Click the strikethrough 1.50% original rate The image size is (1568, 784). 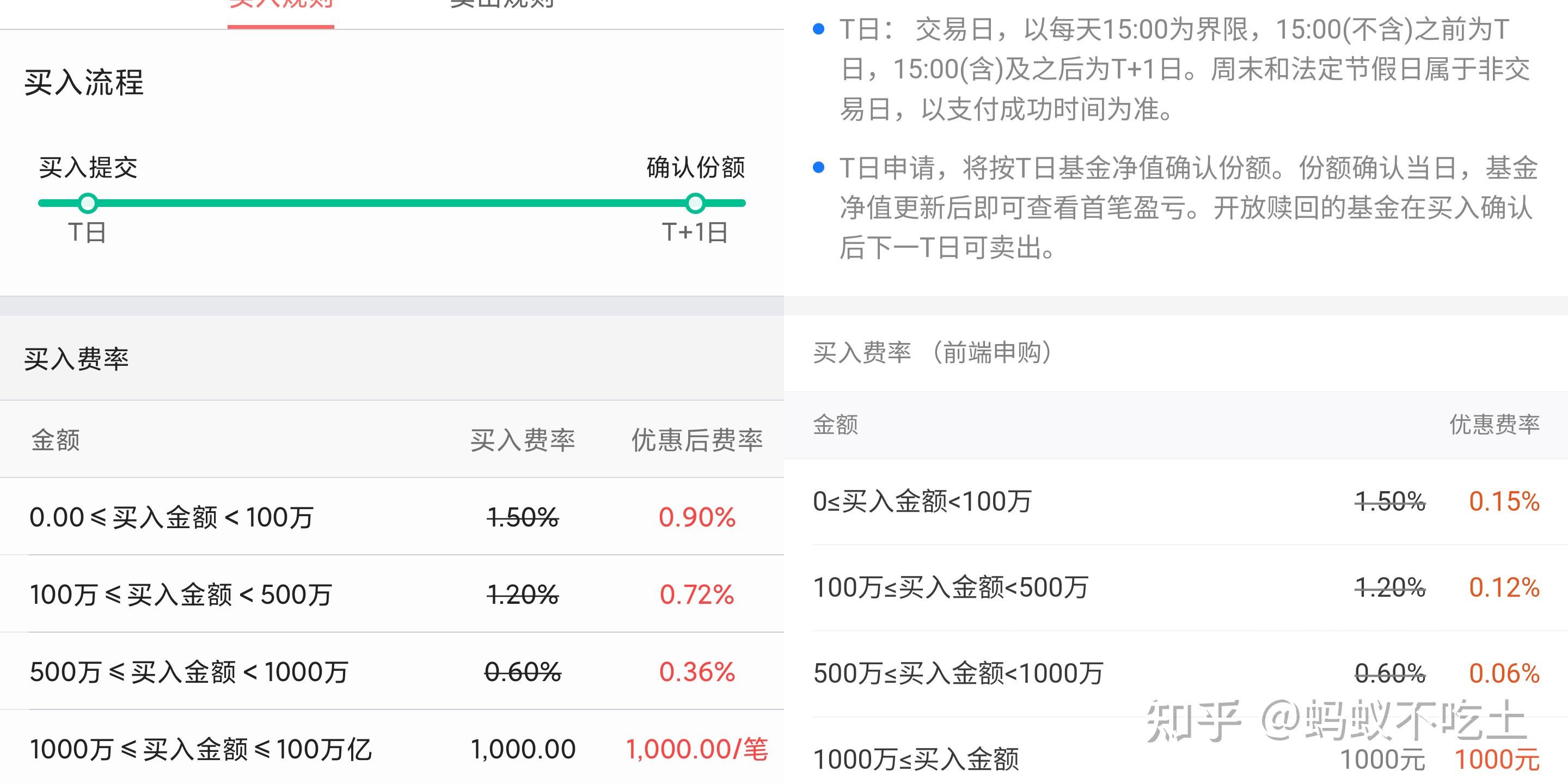tap(522, 519)
